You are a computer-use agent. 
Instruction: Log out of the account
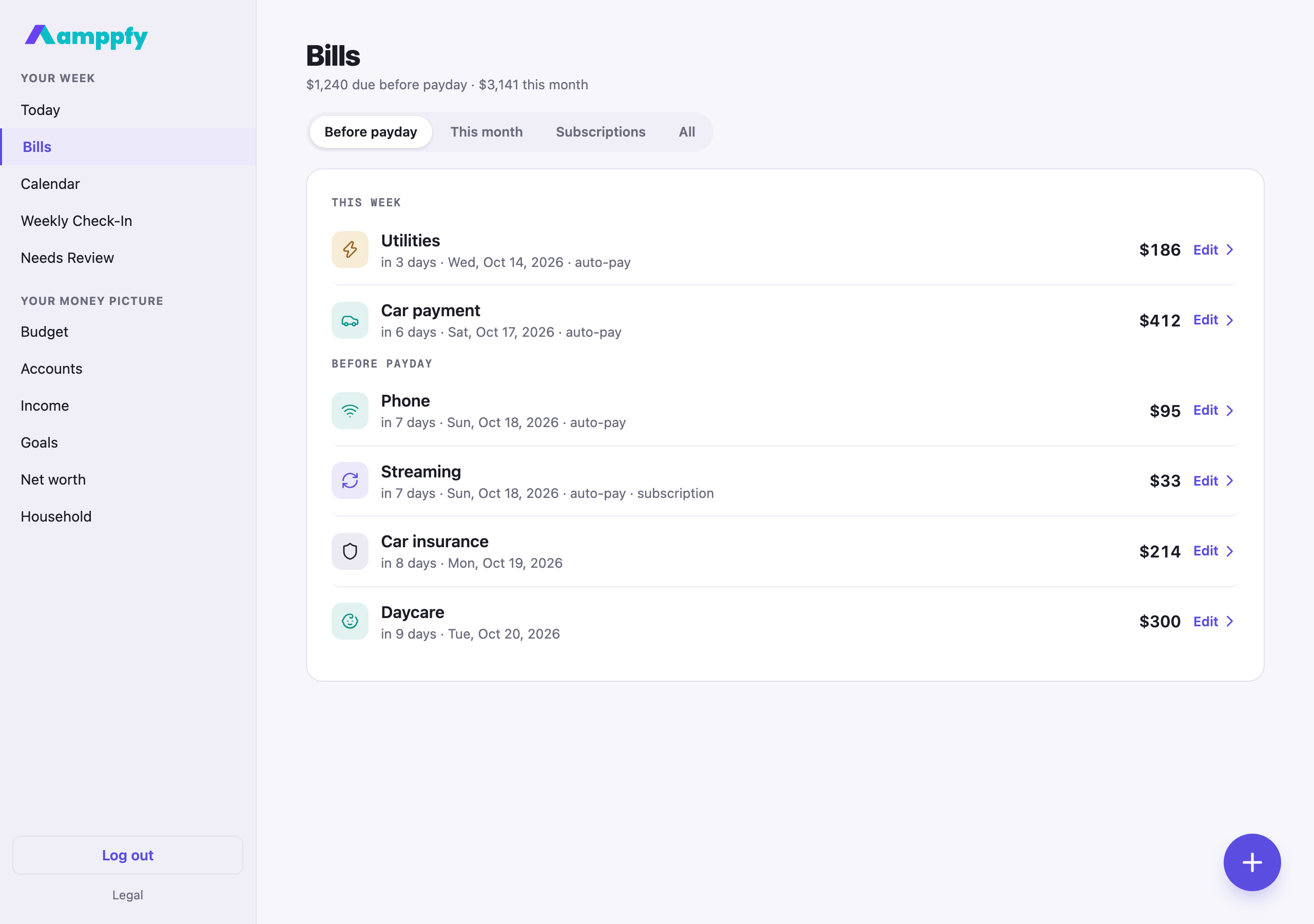pyautogui.click(x=128, y=855)
